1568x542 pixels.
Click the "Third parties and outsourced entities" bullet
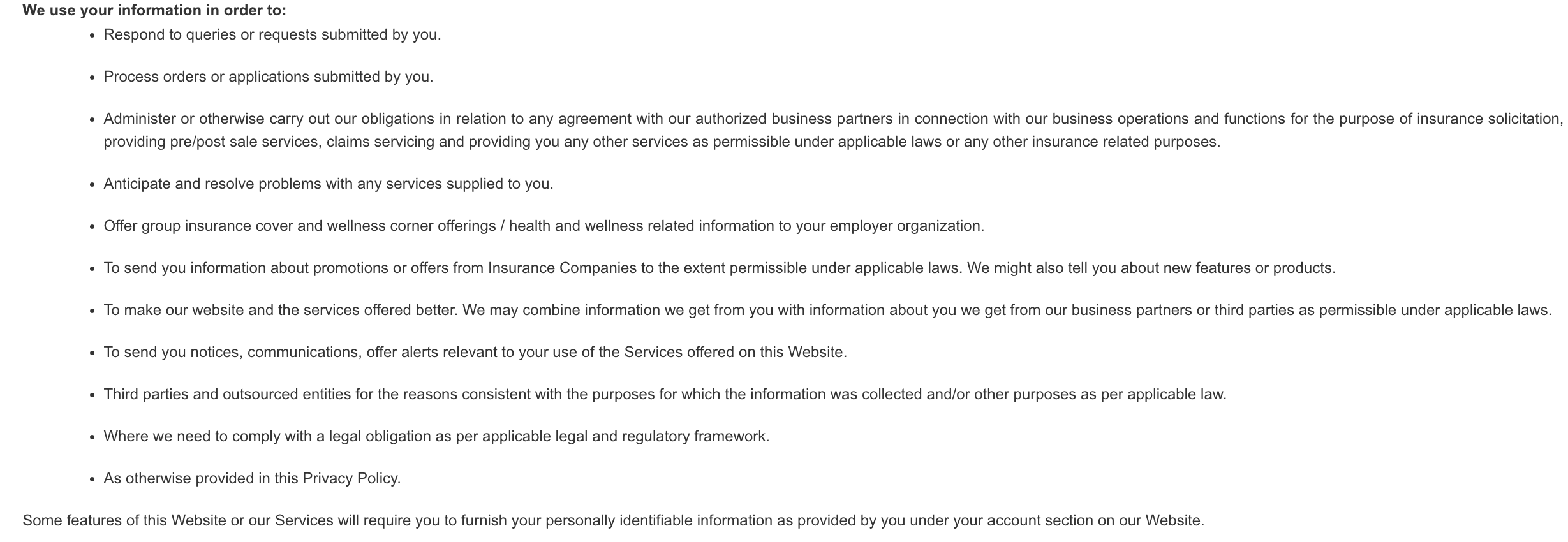(665, 394)
